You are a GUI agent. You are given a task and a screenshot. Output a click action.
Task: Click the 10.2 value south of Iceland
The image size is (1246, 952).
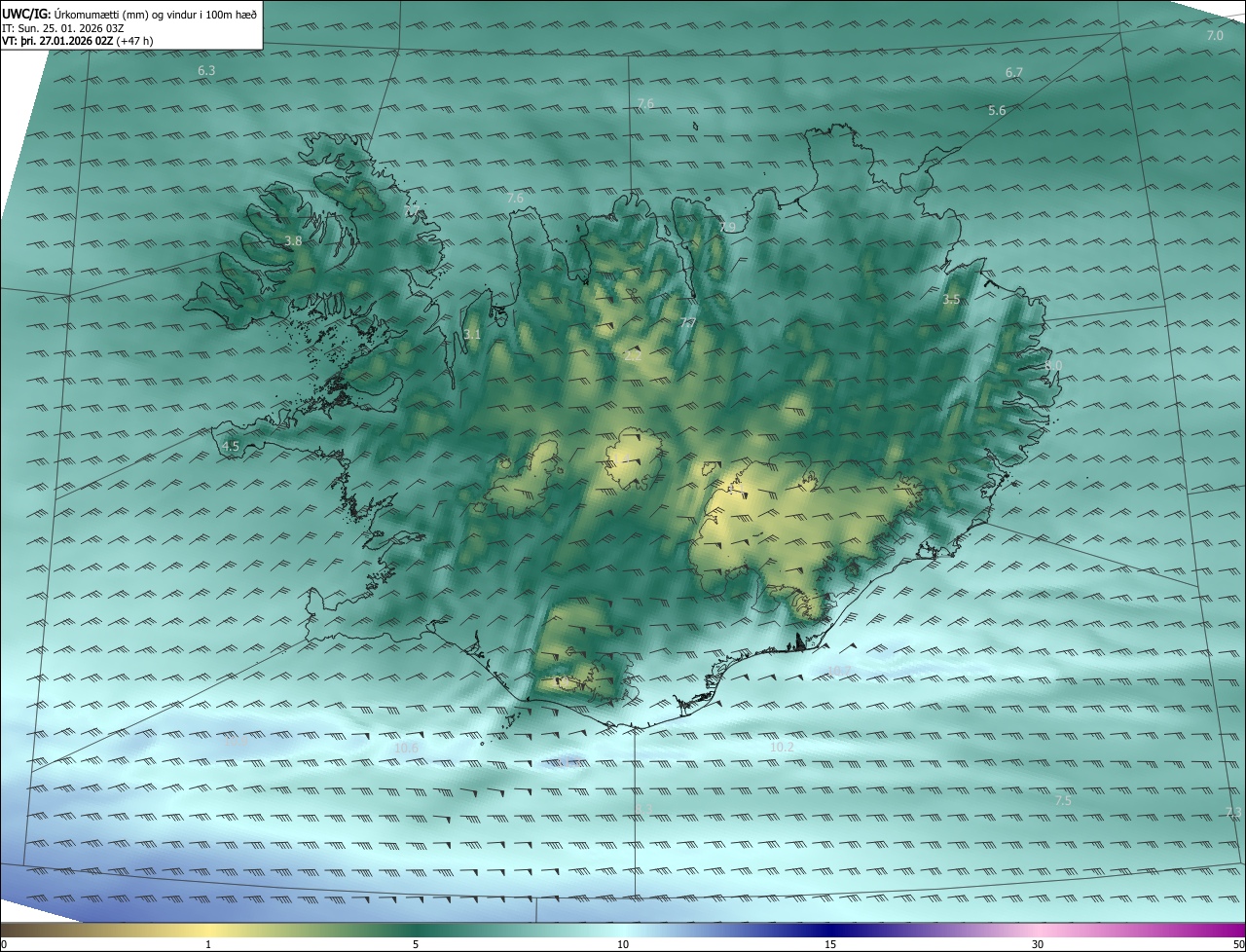tap(782, 748)
